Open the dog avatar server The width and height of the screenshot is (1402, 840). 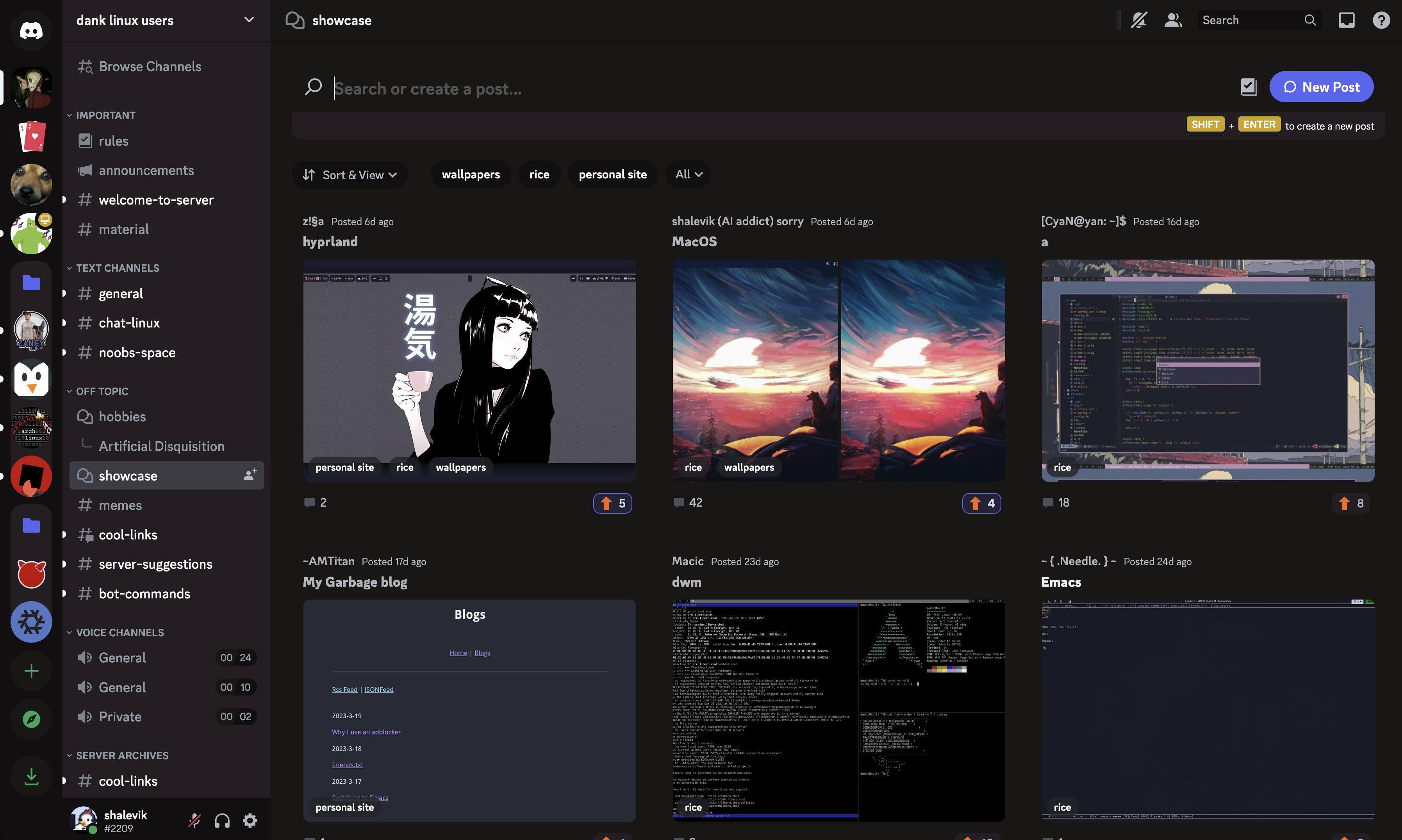pyautogui.click(x=31, y=185)
